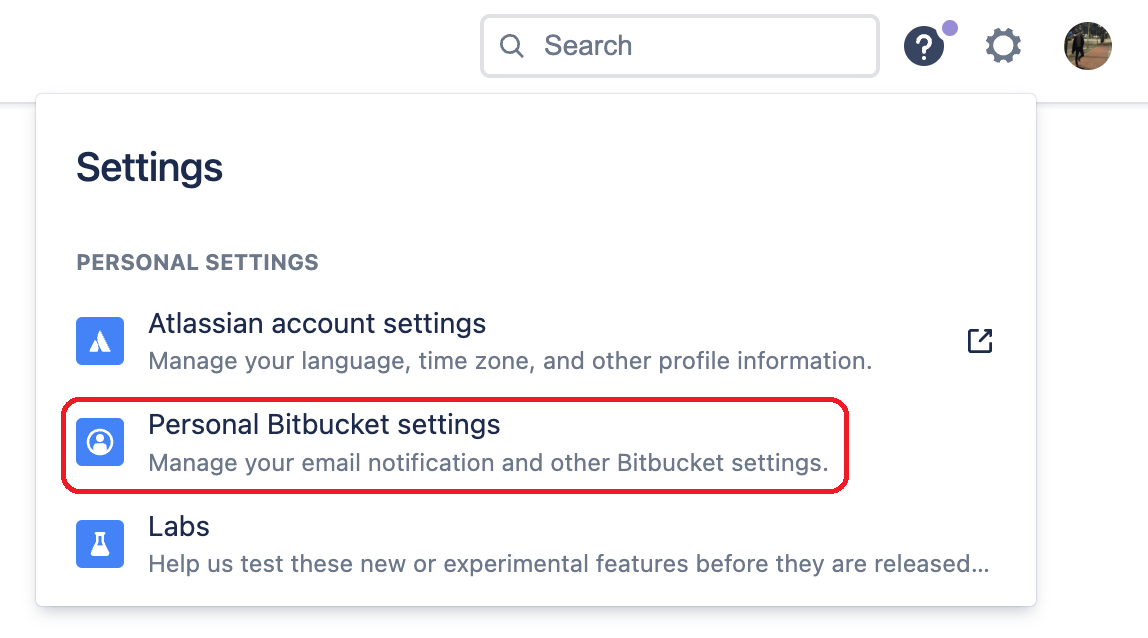This screenshot has height=638, width=1148.
Task: Click the settings gear icon
Action: (1003, 46)
